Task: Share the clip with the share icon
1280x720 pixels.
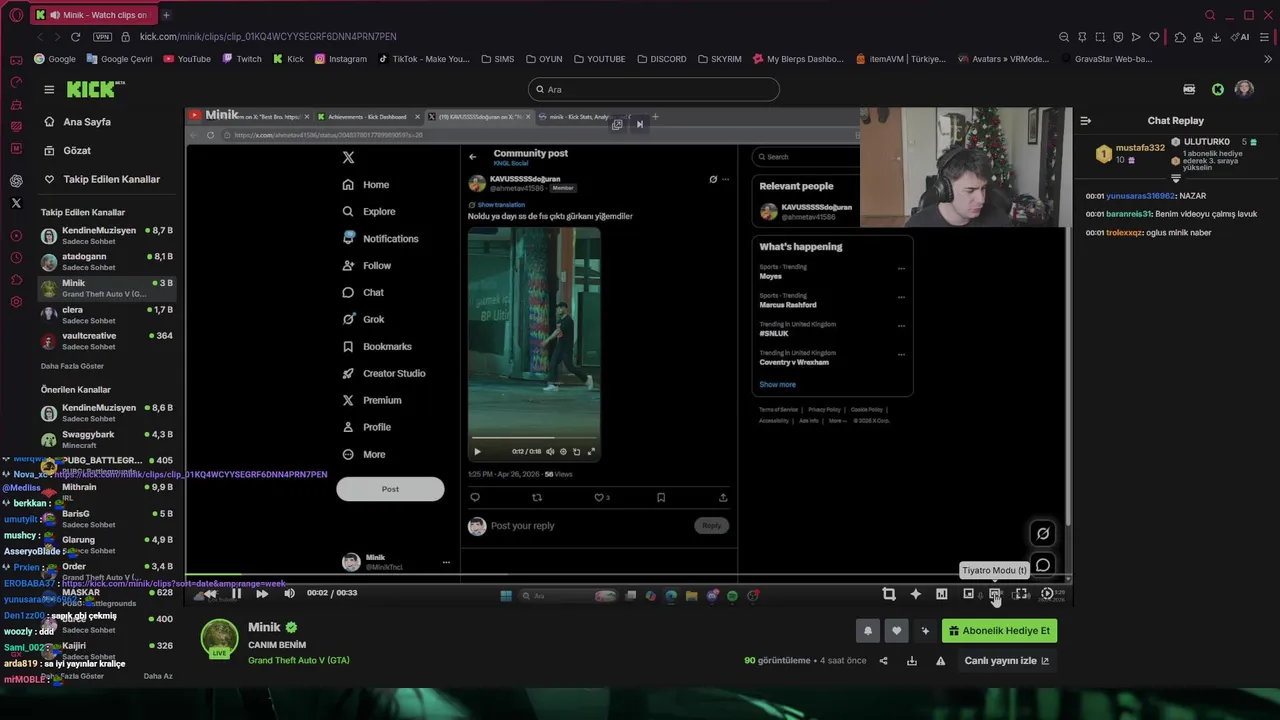Action: click(883, 661)
